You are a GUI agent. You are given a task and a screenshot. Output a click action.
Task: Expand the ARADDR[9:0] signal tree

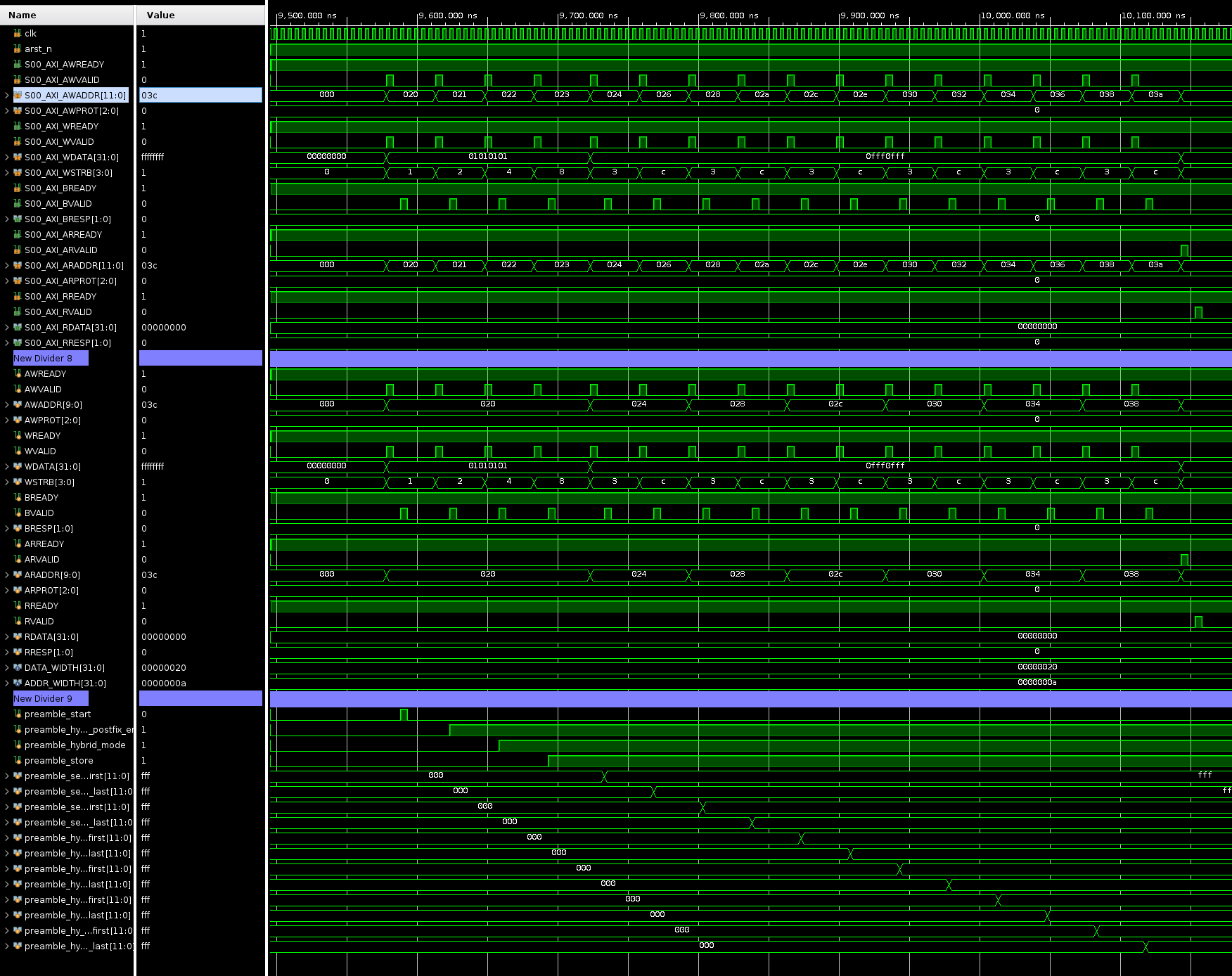tap(6, 574)
